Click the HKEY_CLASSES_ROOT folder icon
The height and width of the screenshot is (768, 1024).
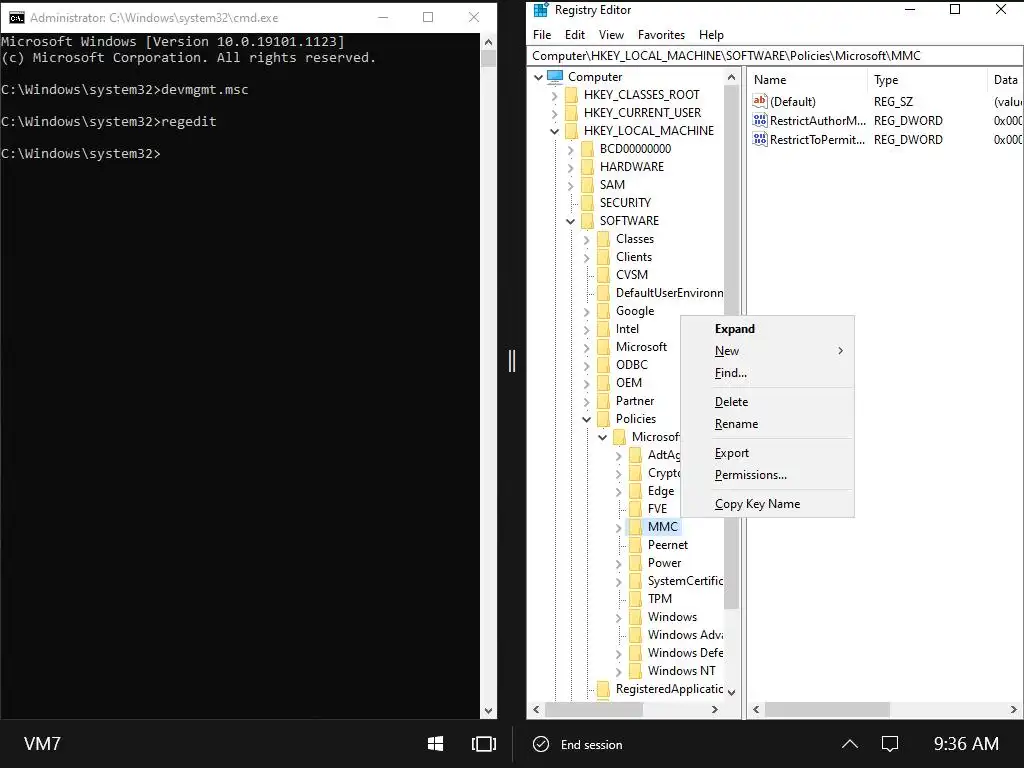click(571, 95)
